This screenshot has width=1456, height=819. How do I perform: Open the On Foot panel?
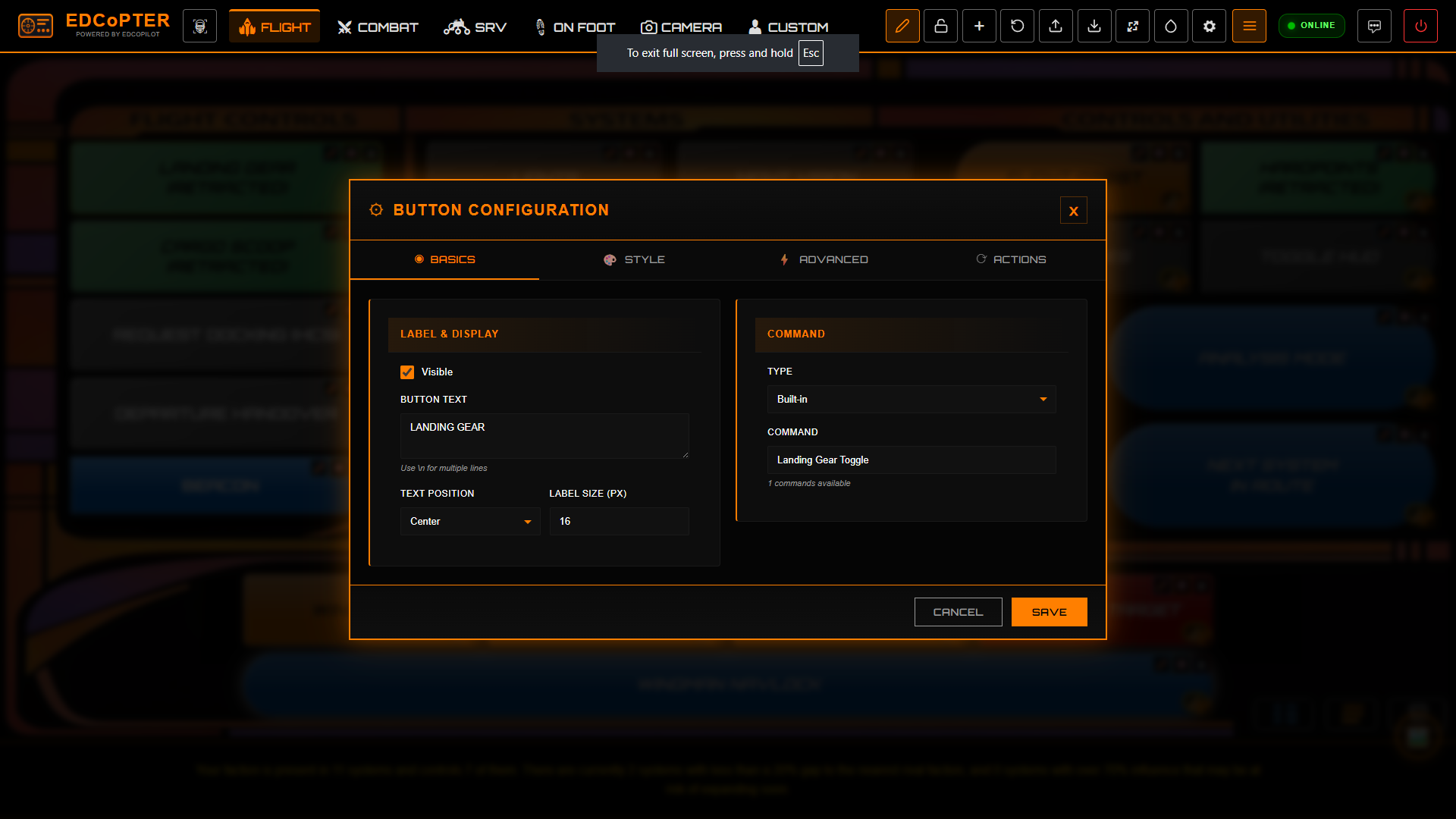coord(574,26)
